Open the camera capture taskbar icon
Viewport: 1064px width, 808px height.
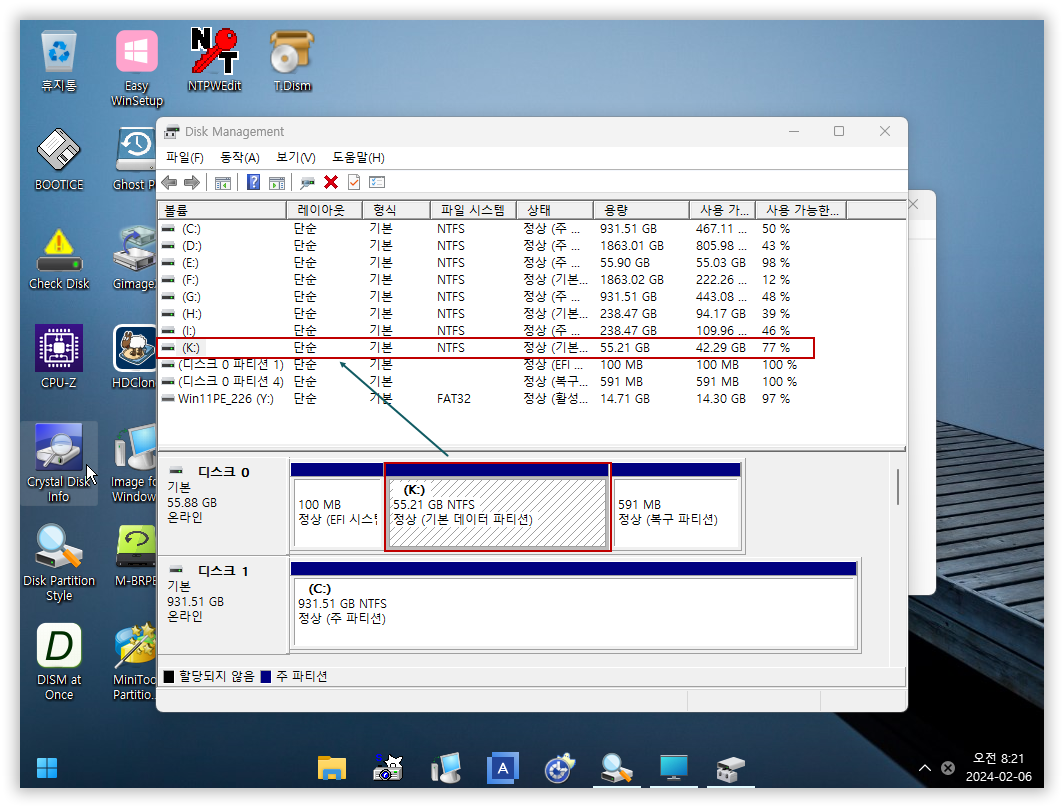388,768
